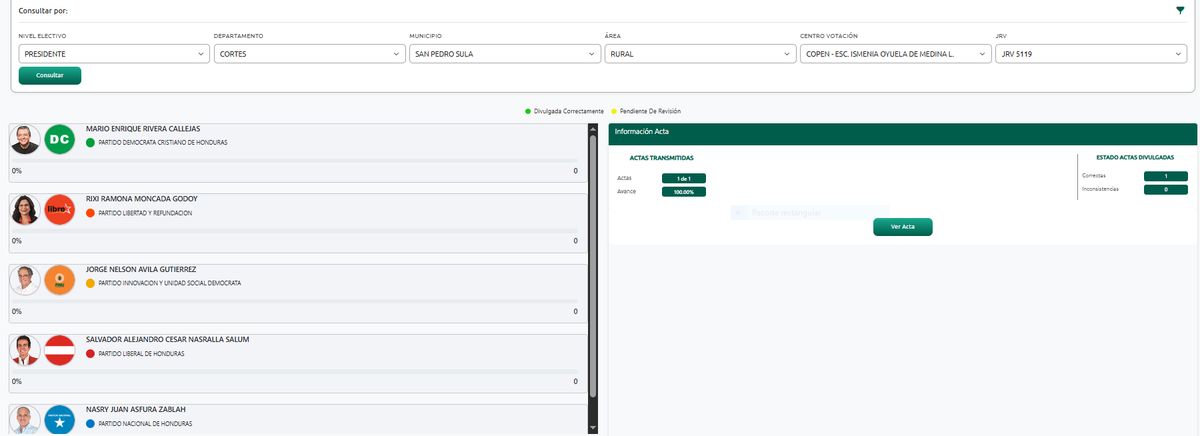Click blue dot beside Partido Nacional de Honduras

(90, 424)
